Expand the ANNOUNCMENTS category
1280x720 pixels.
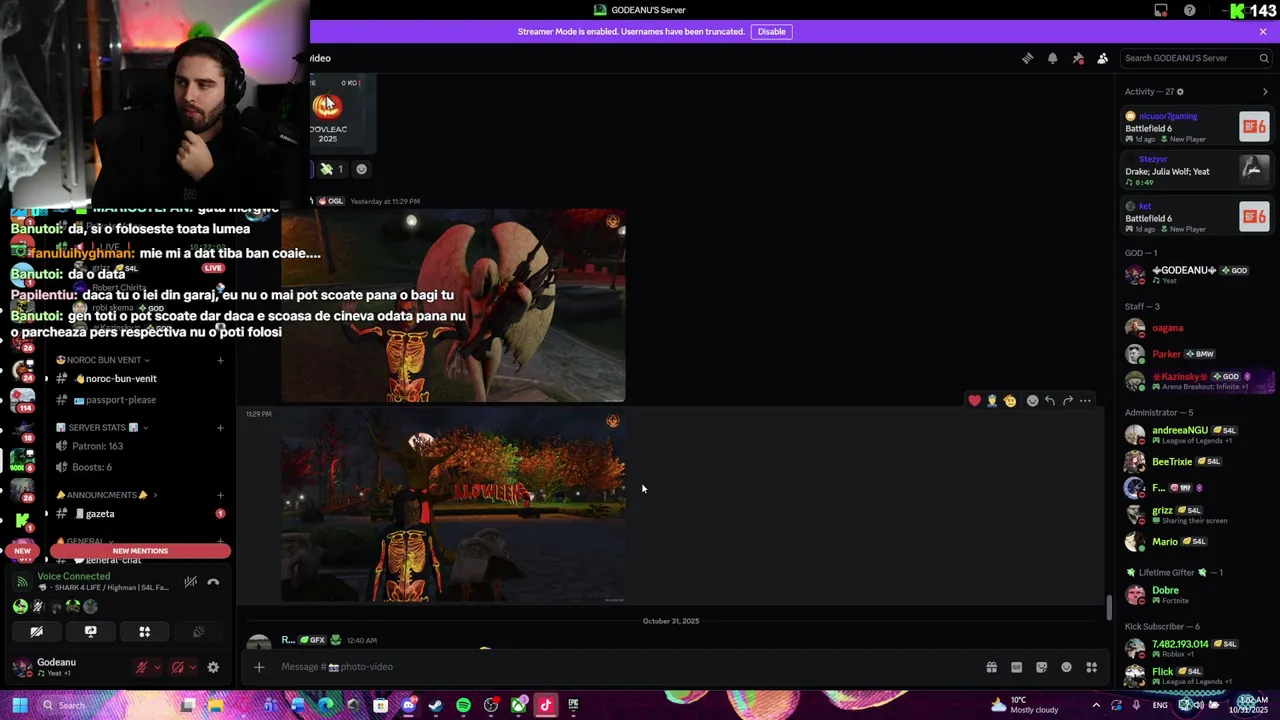pos(106,495)
